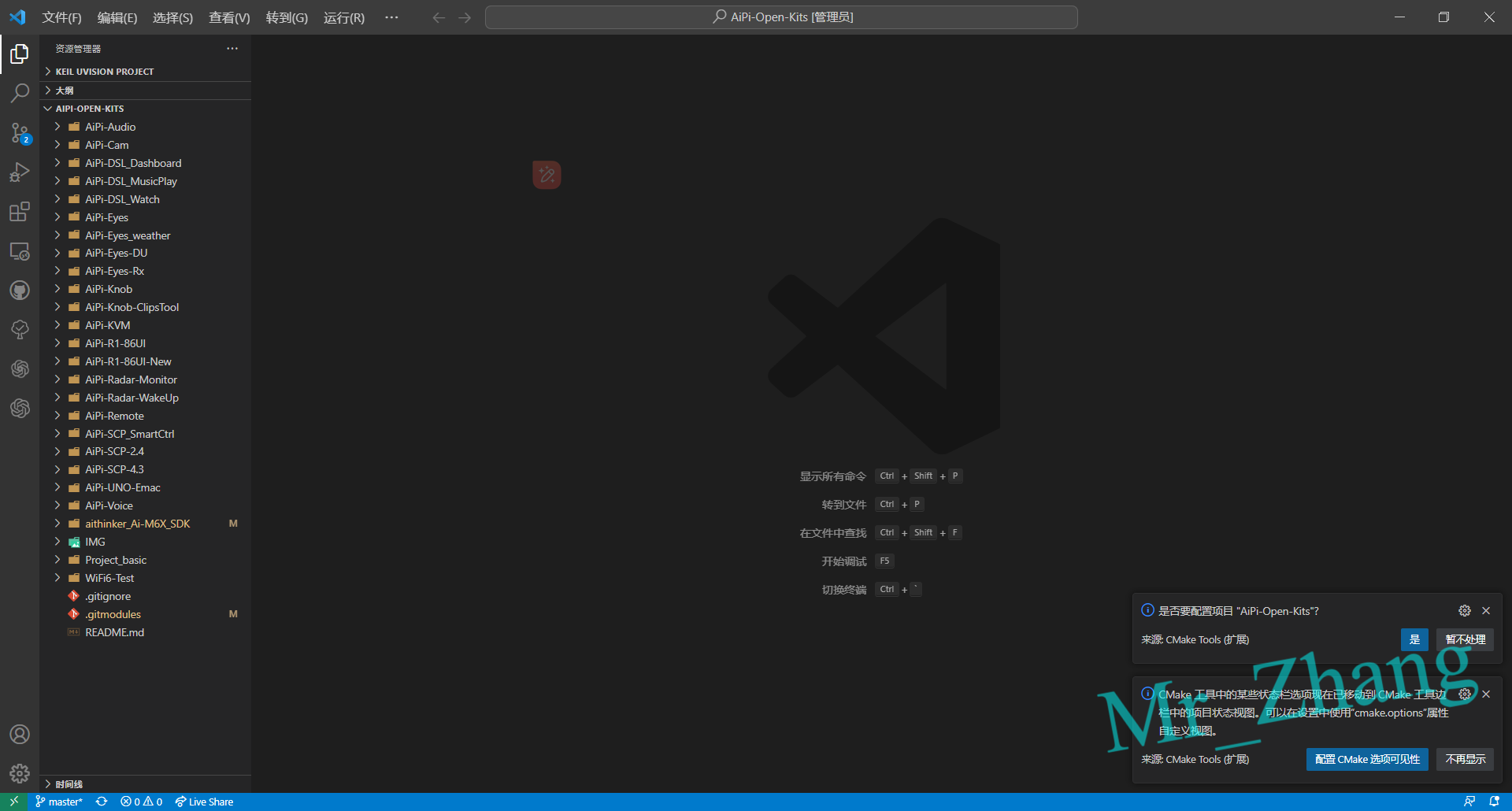
Task: Click 暂不处理 button
Action: (x=1466, y=639)
